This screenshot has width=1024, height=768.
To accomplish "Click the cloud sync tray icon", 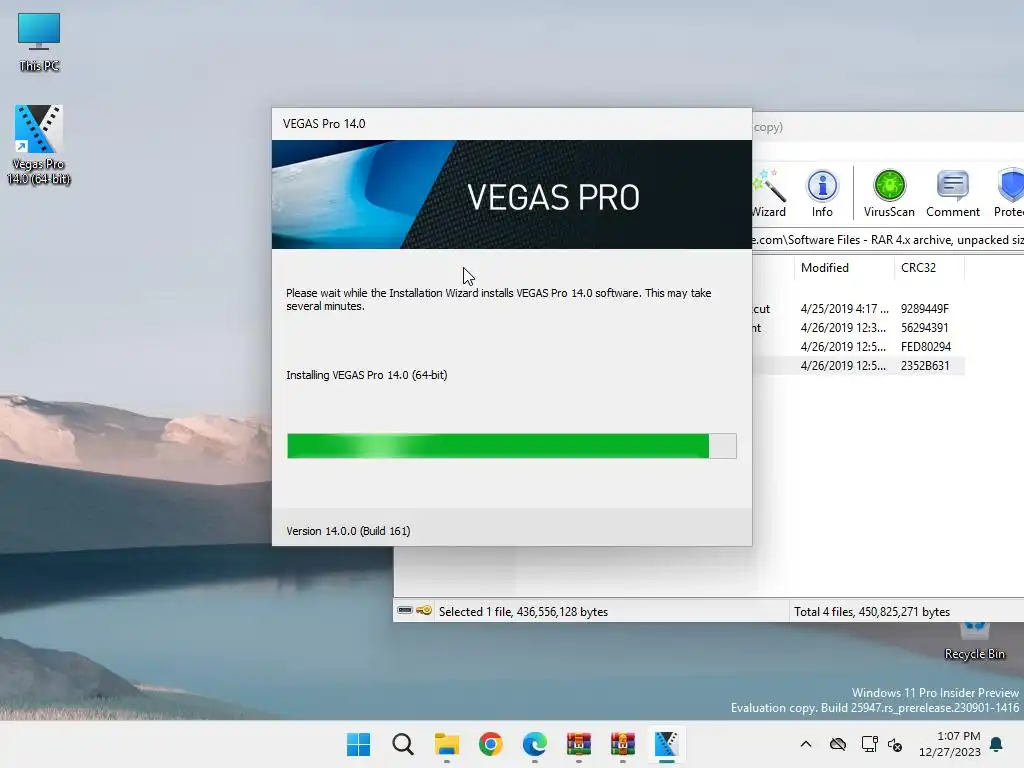I will (x=838, y=744).
